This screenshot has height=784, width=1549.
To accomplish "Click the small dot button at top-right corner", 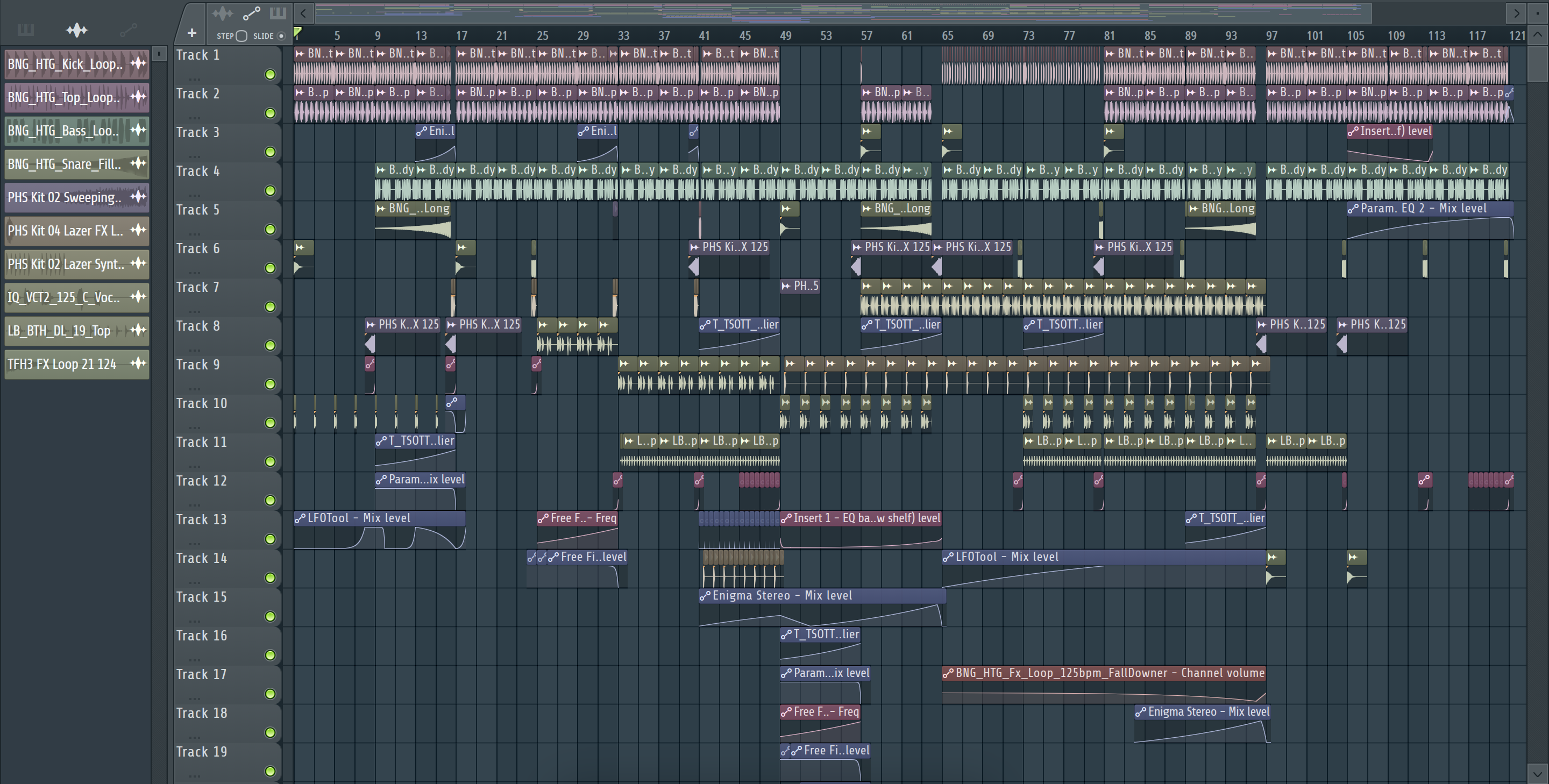I will click(1538, 12).
